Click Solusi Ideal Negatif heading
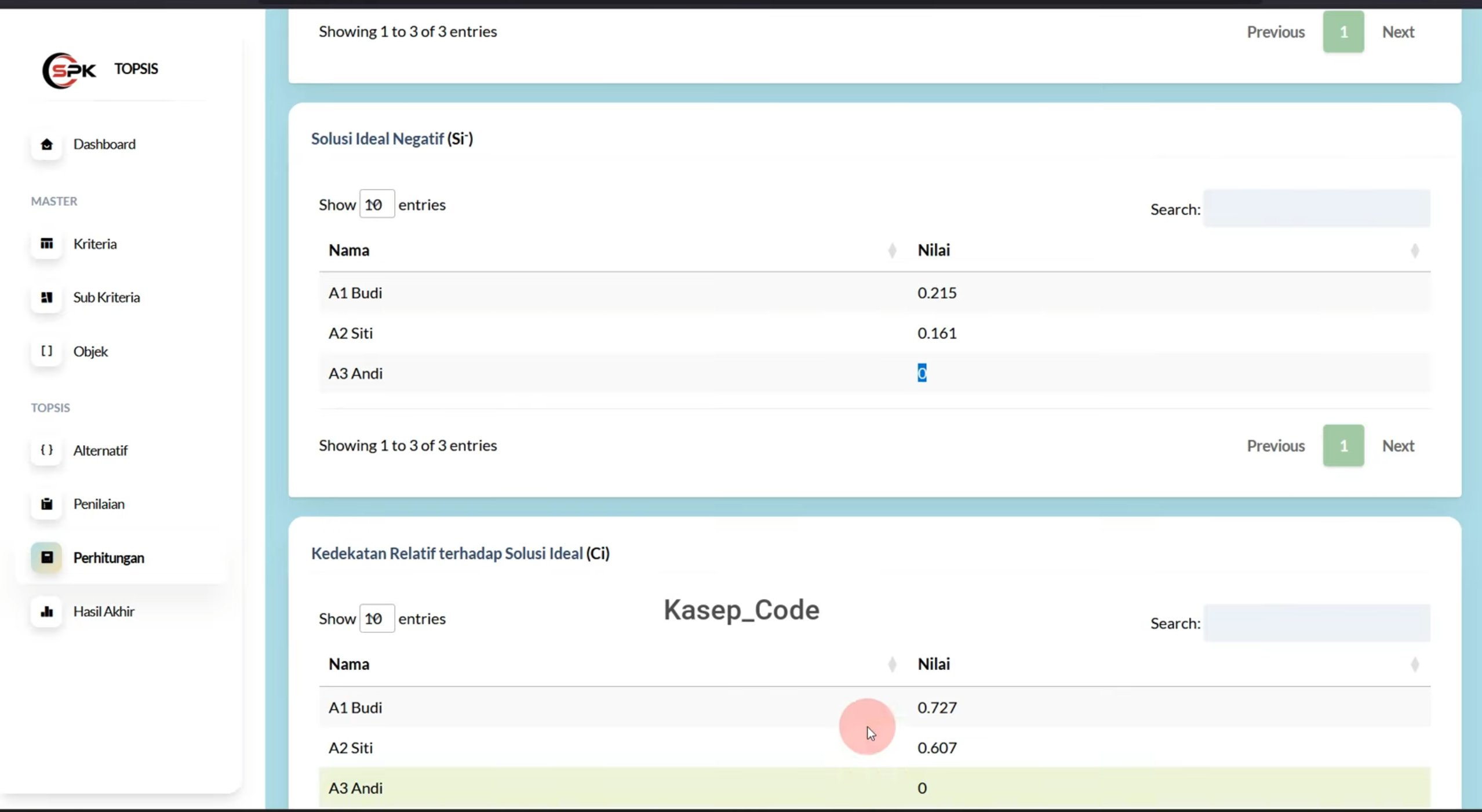 (x=392, y=139)
